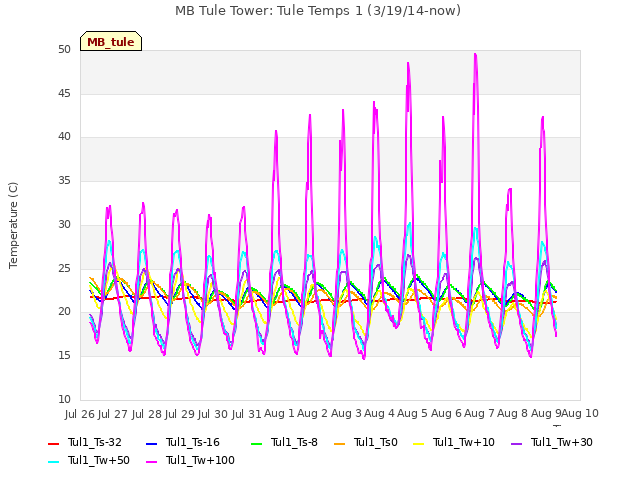This screenshot has height=480, width=640.
Task: Click the magenta Tul1_Tw+100 legend swatch
Action: [x=151, y=461]
